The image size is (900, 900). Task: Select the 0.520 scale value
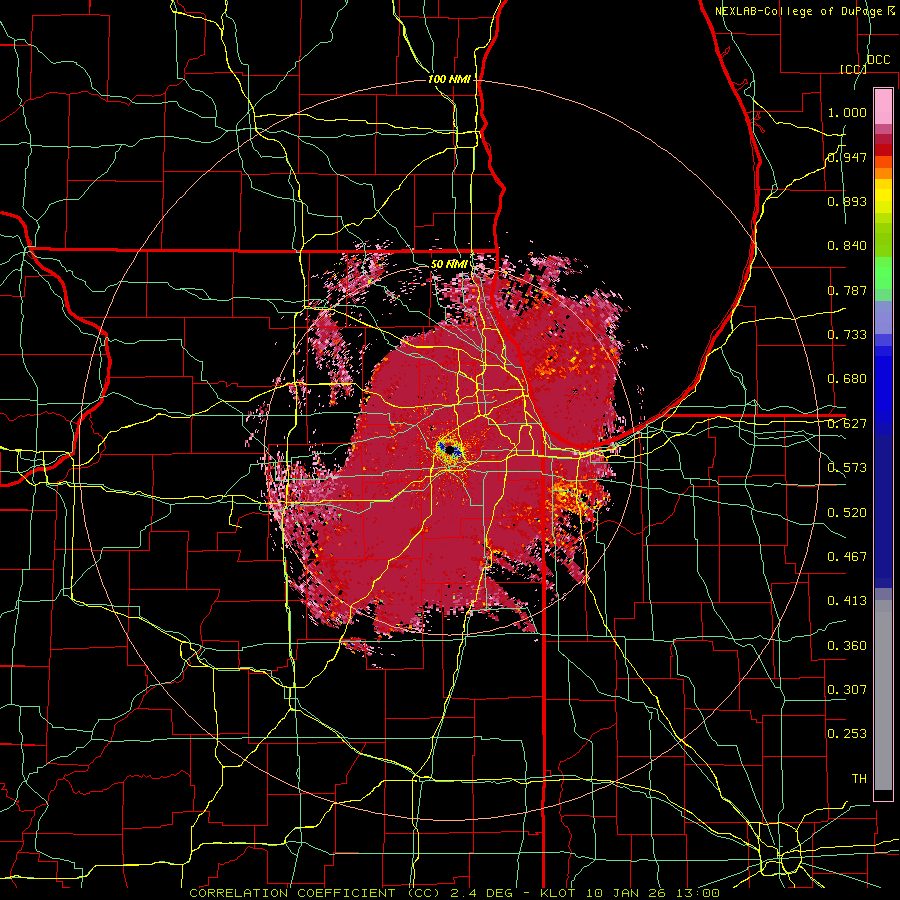pos(847,512)
